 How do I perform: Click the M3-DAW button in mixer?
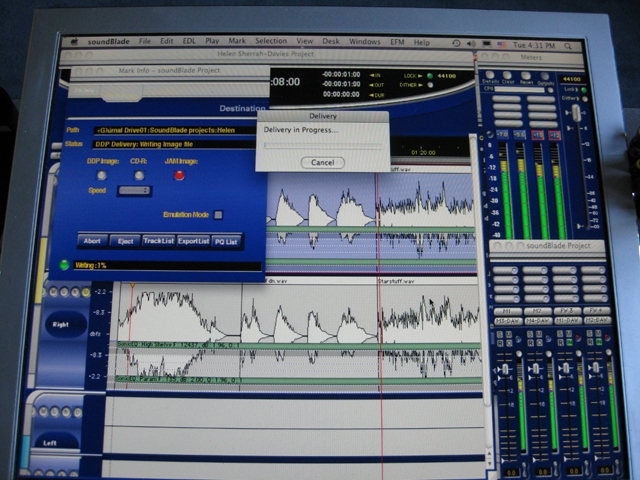point(508,321)
